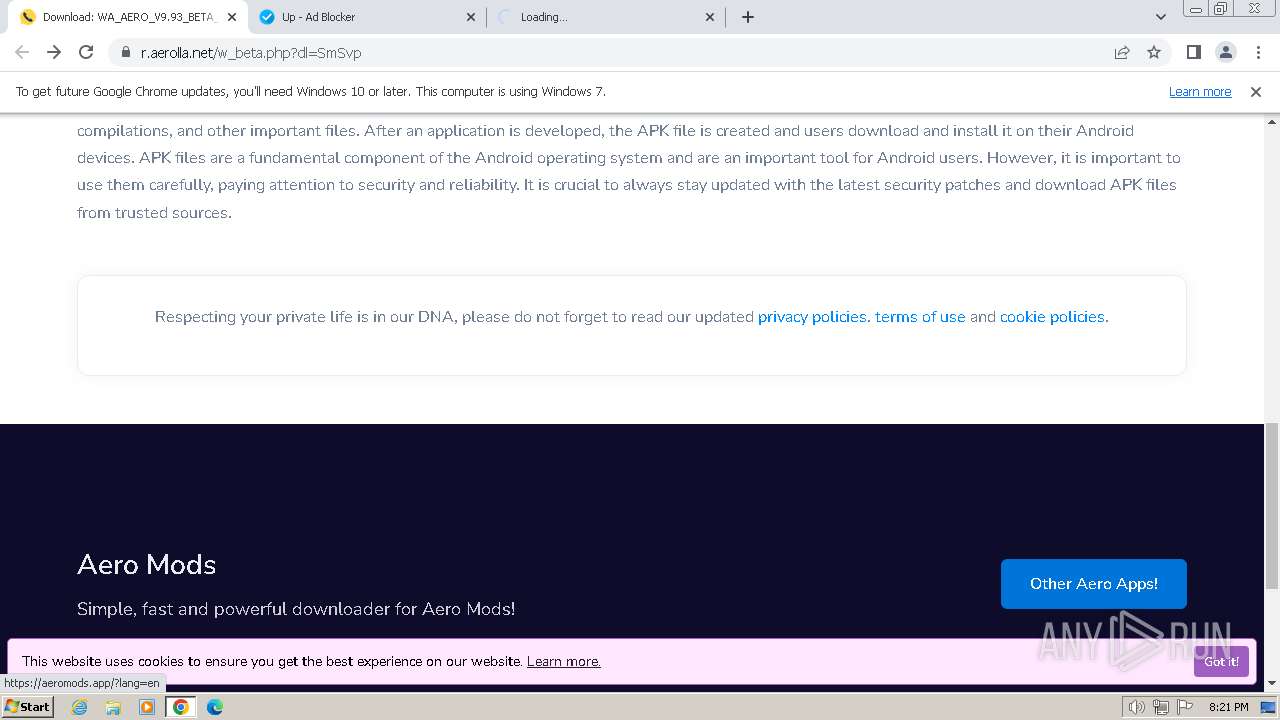Open the terms of use link

920,317
